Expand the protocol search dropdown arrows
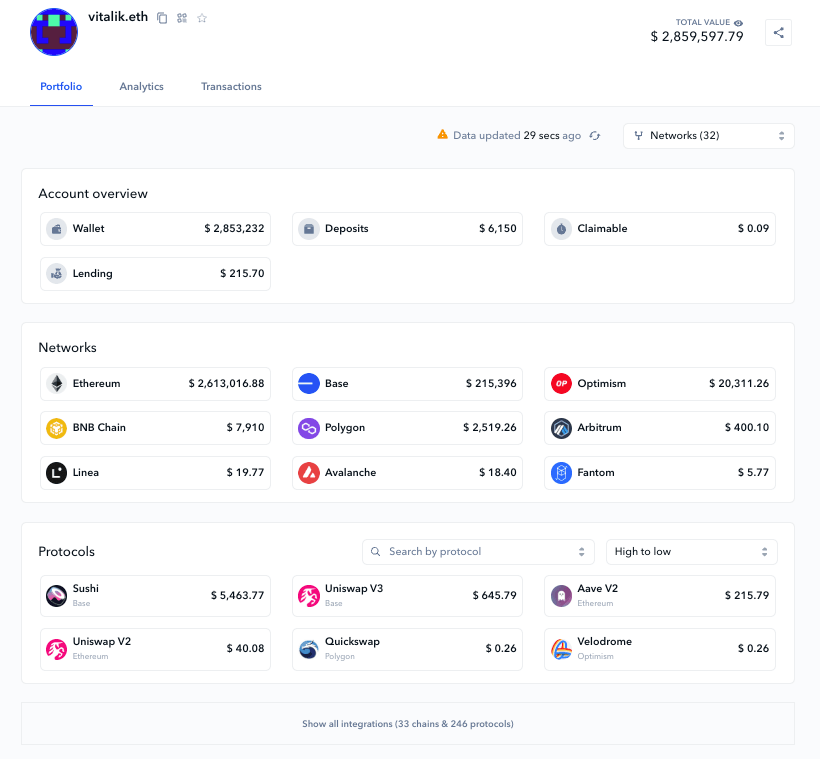Screen dimensions: 820x759 [x=582, y=552]
